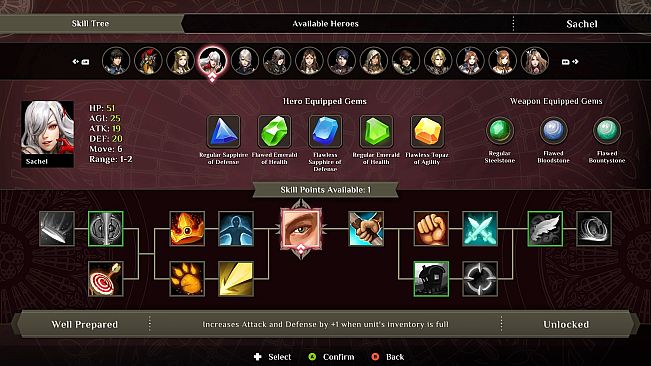Click the Confirm button prompt
This screenshot has height=366, width=651.
point(331,357)
